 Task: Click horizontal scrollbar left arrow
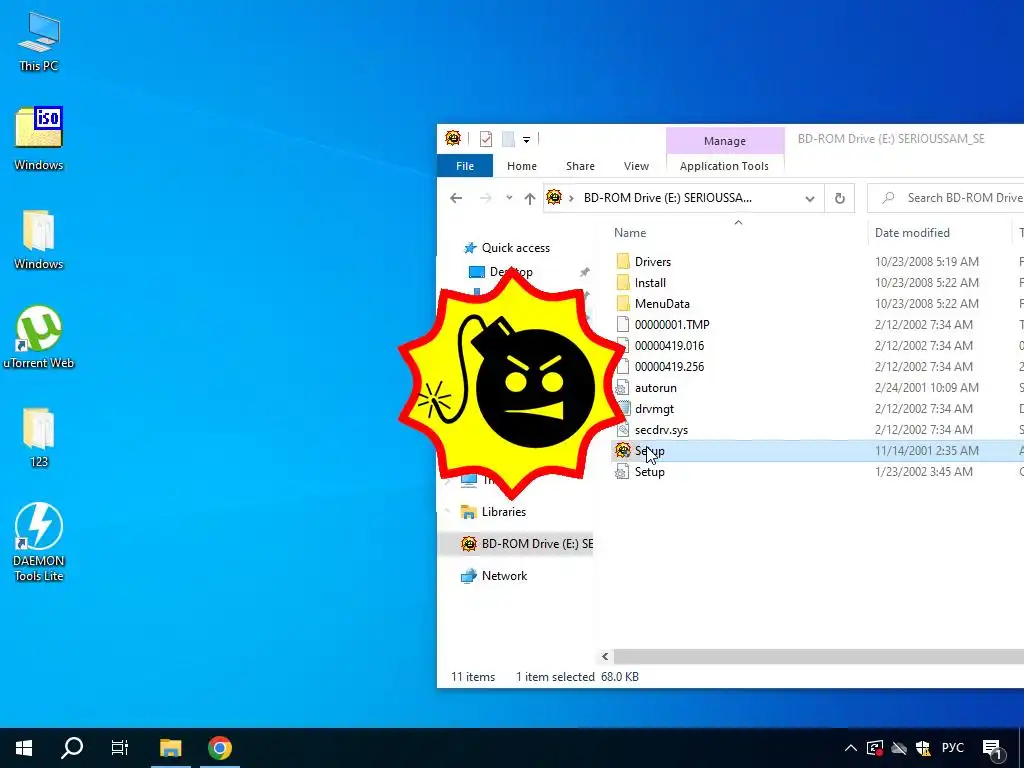pyautogui.click(x=605, y=656)
